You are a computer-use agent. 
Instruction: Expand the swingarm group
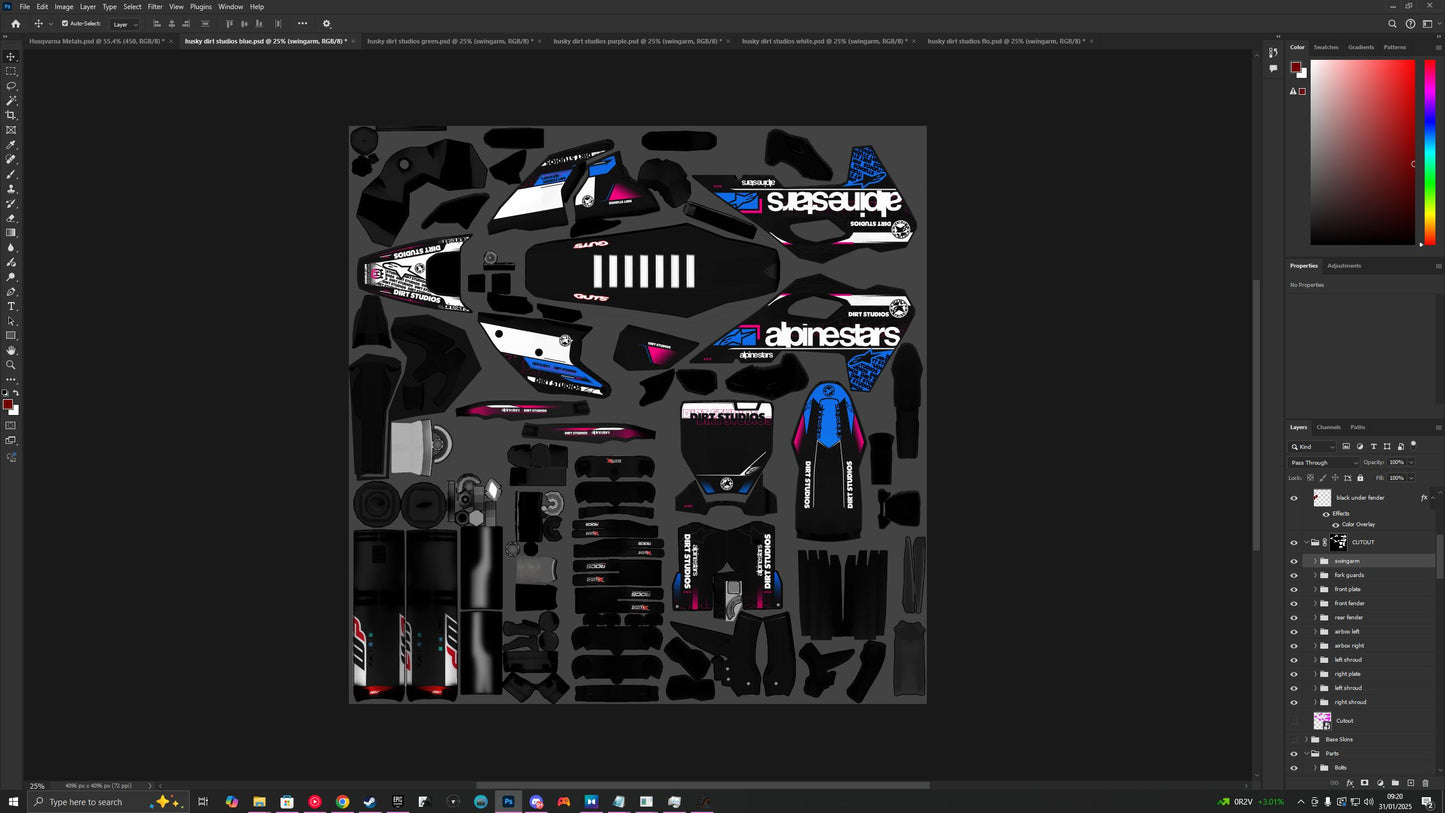[1315, 561]
